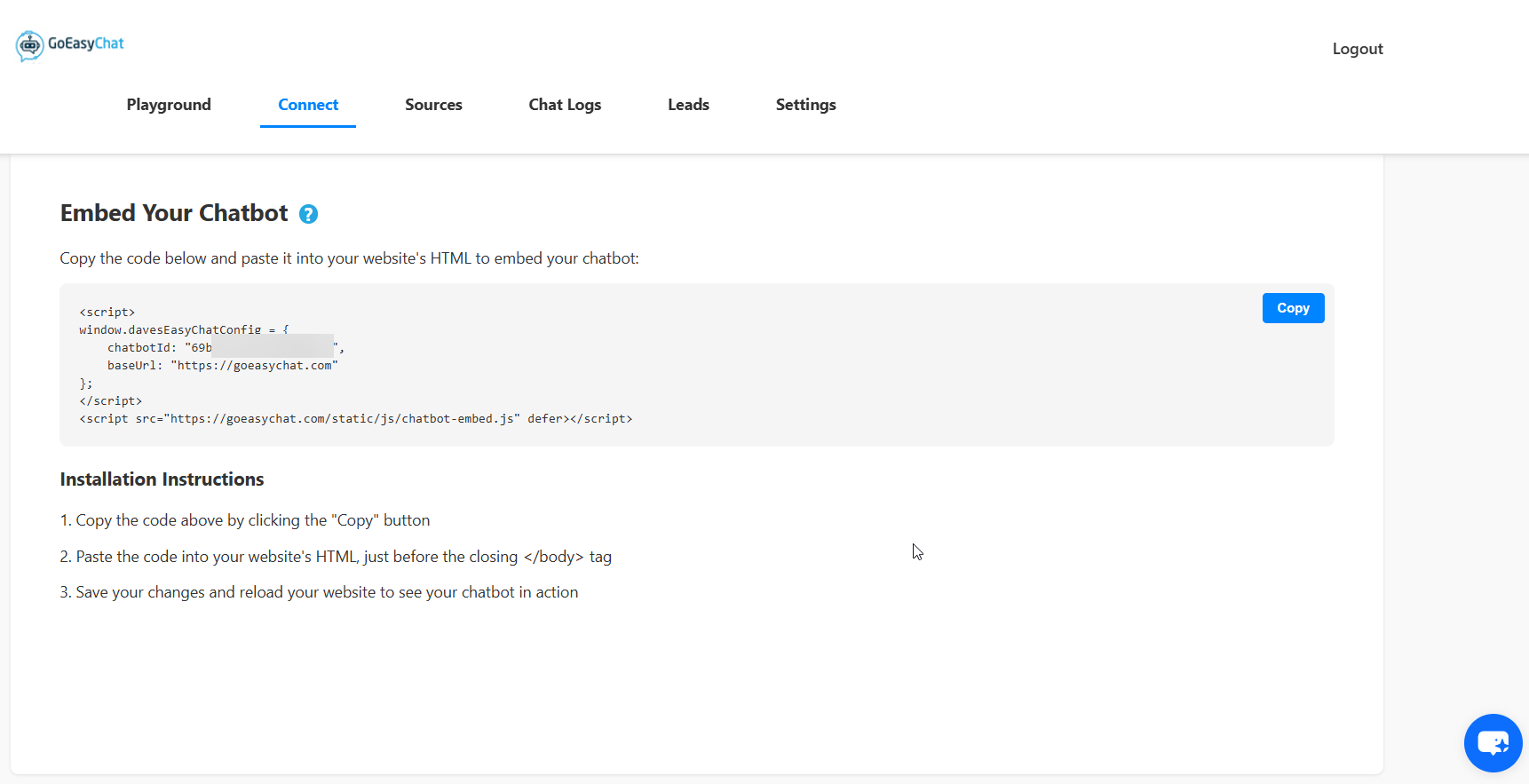The width and height of the screenshot is (1529, 784).
Task: Open the Leads tab
Action: tap(688, 105)
